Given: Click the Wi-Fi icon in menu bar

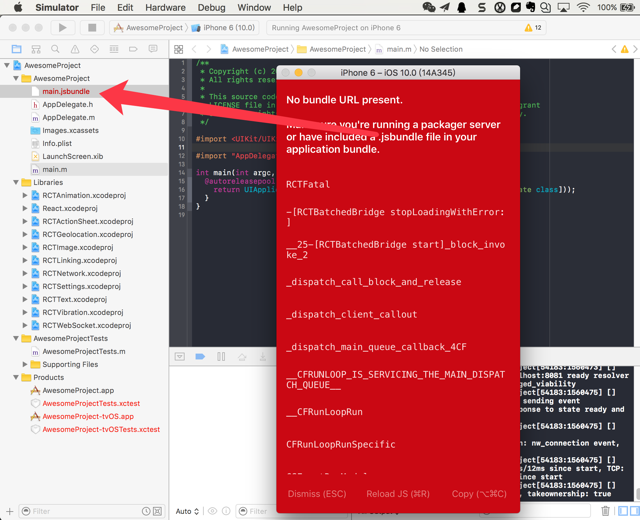Looking at the screenshot, I should point(584,7).
